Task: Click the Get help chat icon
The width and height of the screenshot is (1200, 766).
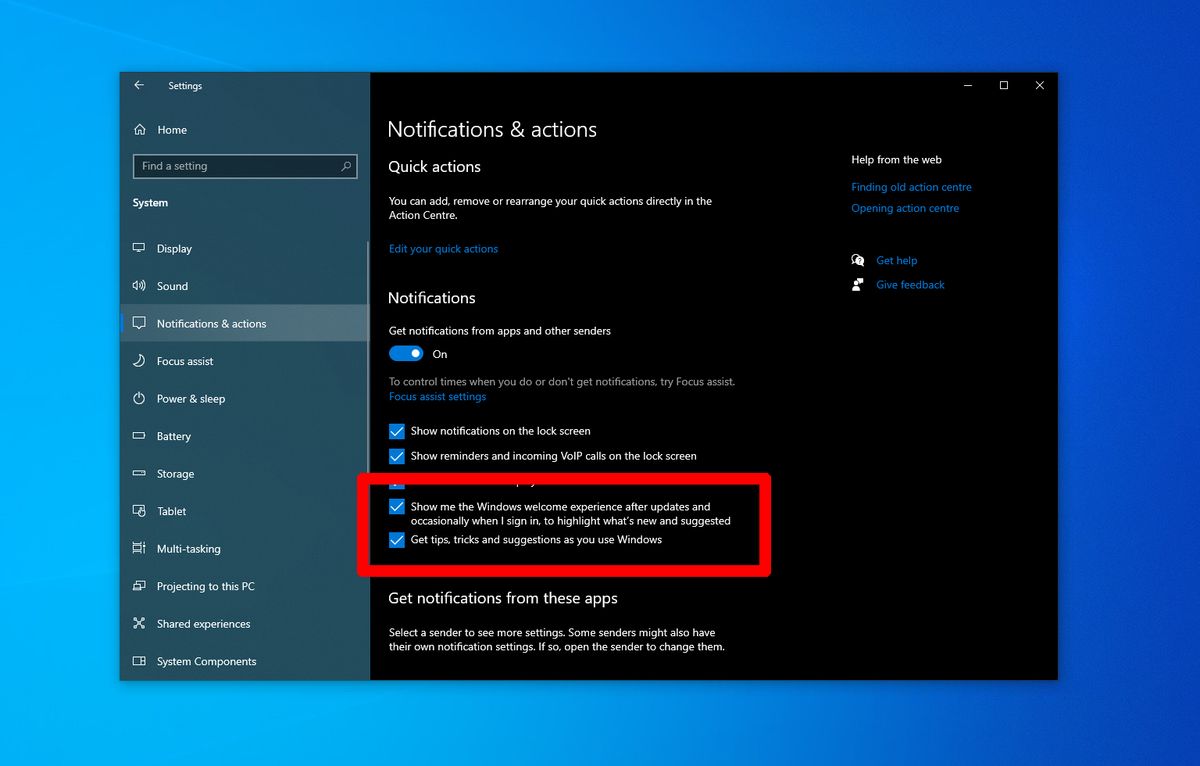Action: tap(858, 260)
